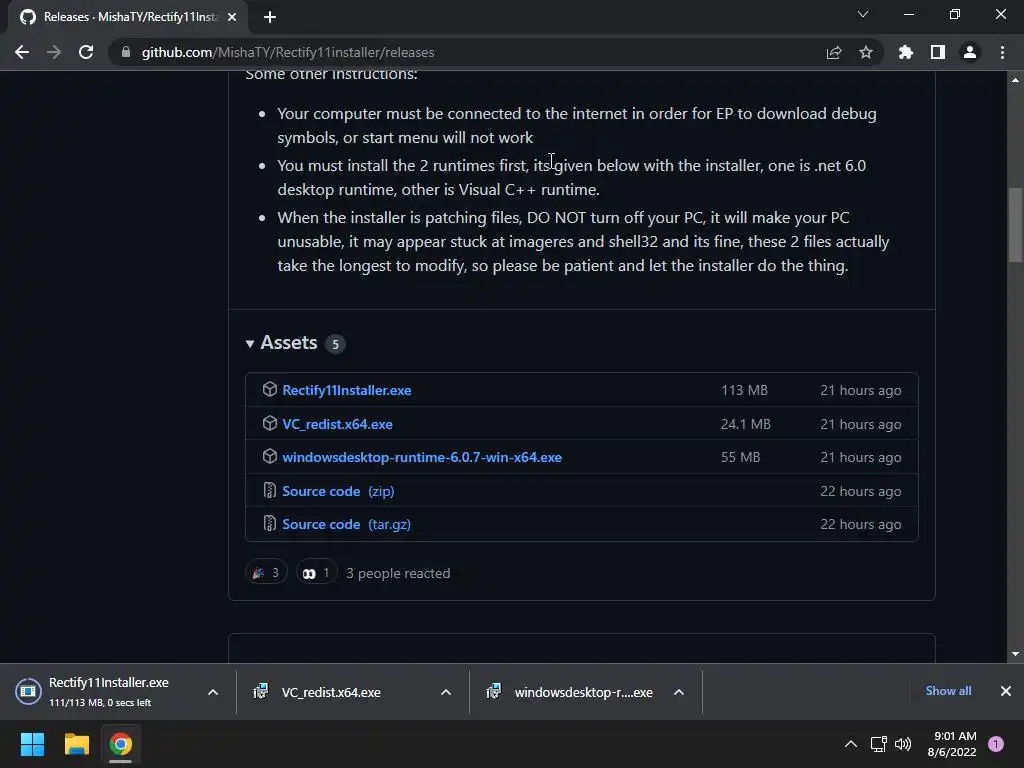Click the Chrome taskbar icon

coord(120,744)
